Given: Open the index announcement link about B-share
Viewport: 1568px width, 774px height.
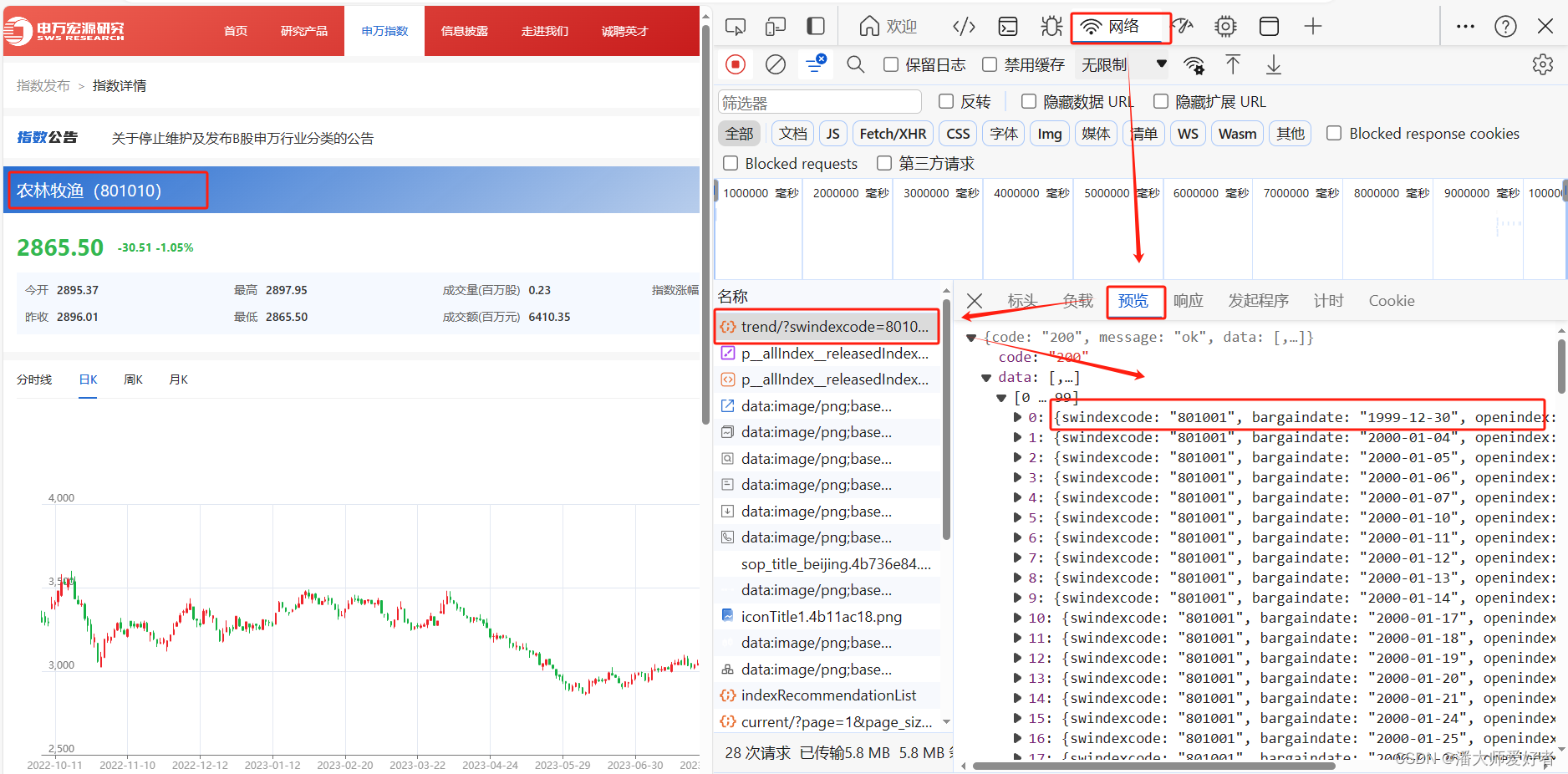Looking at the screenshot, I should [x=242, y=139].
